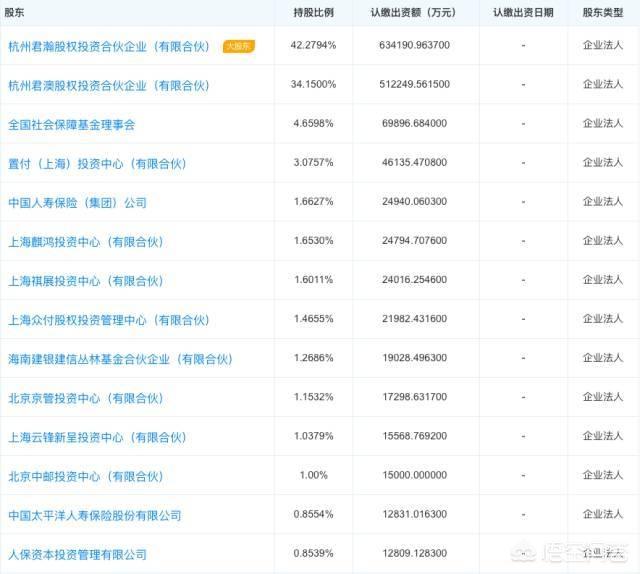Viewport: 640px width, 574px height.
Task: Open 海南建银建信丛林基金合伙企业 link
Action: pyautogui.click(x=120, y=360)
